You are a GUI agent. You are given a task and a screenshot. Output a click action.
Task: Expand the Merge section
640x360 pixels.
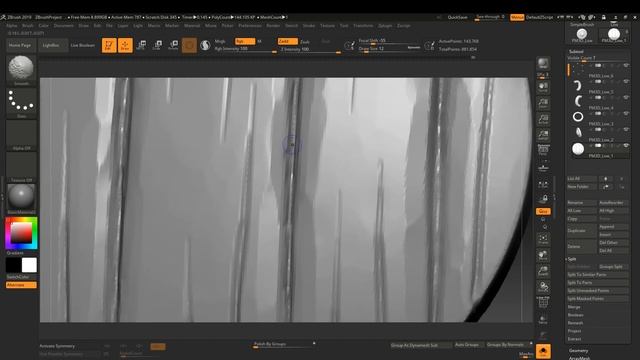574,307
